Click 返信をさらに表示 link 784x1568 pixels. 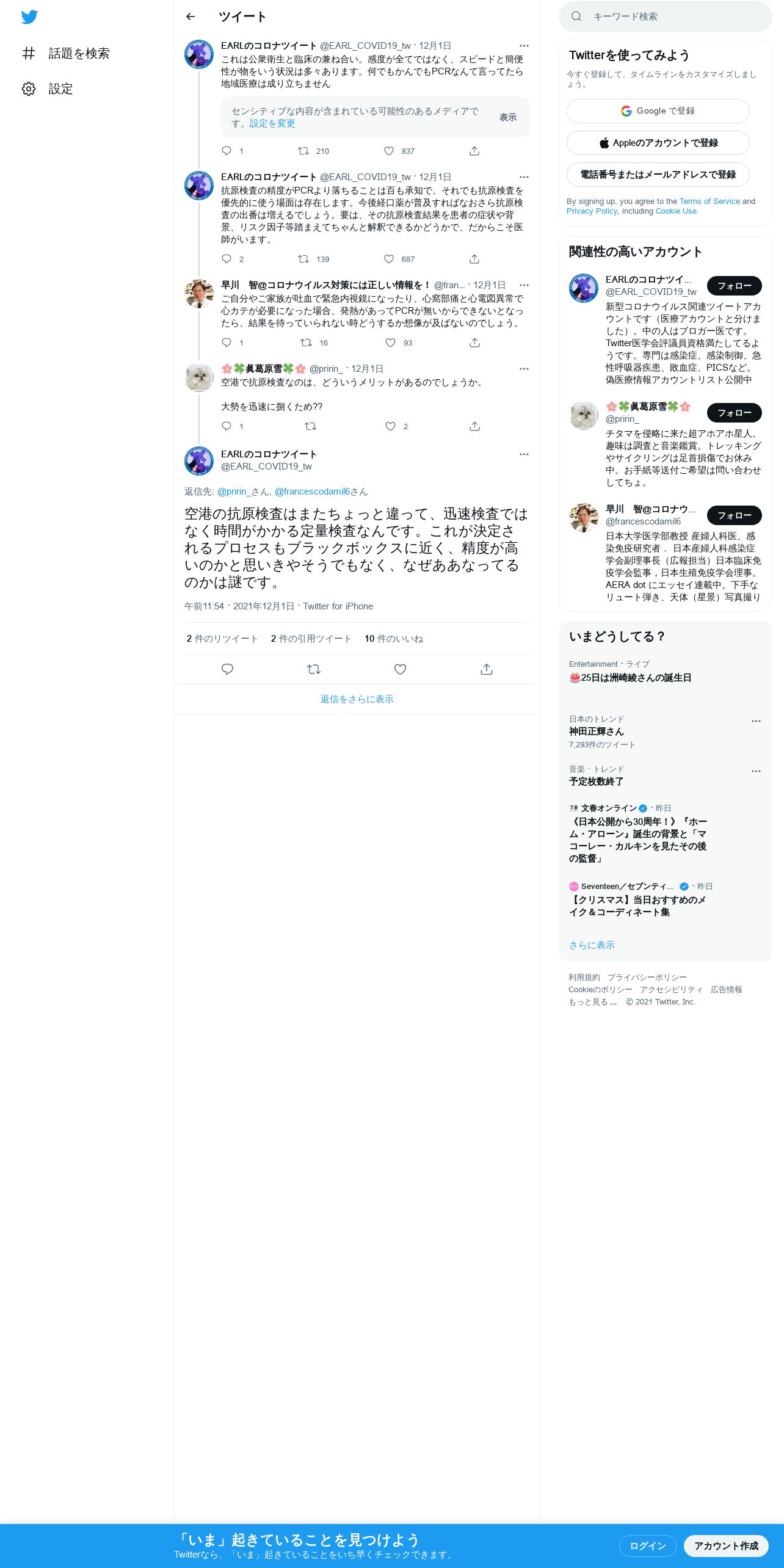click(357, 699)
